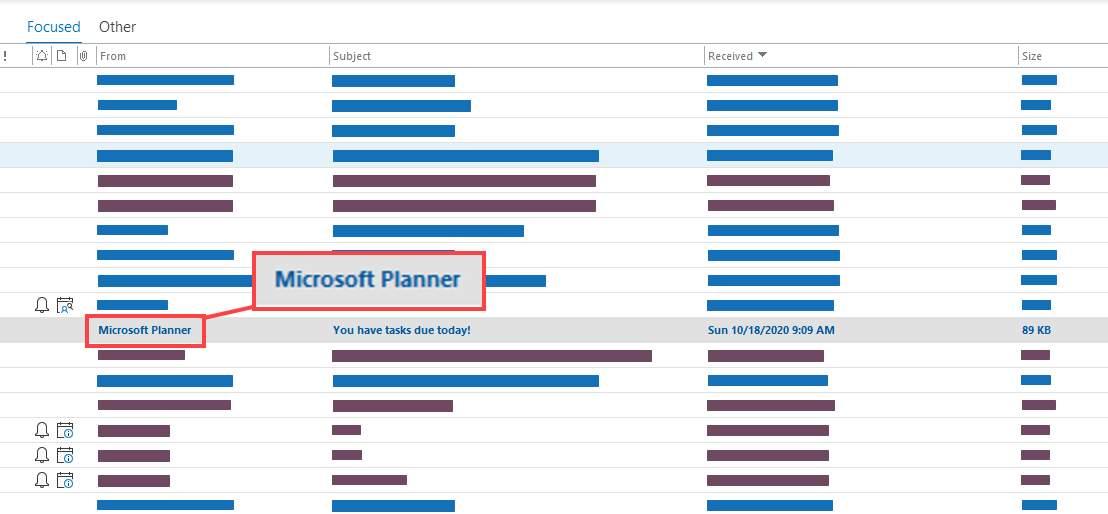Sort messages by the Subject column
This screenshot has width=1108, height=514.
pos(352,57)
